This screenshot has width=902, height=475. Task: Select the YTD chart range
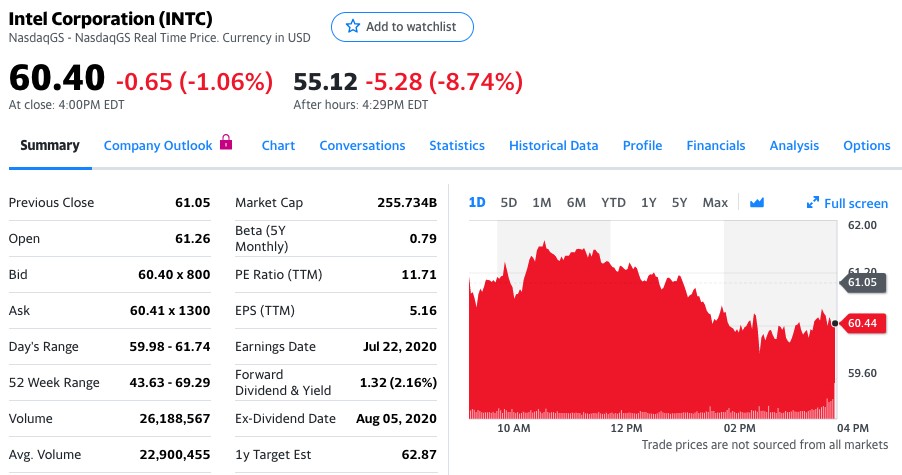(x=613, y=202)
